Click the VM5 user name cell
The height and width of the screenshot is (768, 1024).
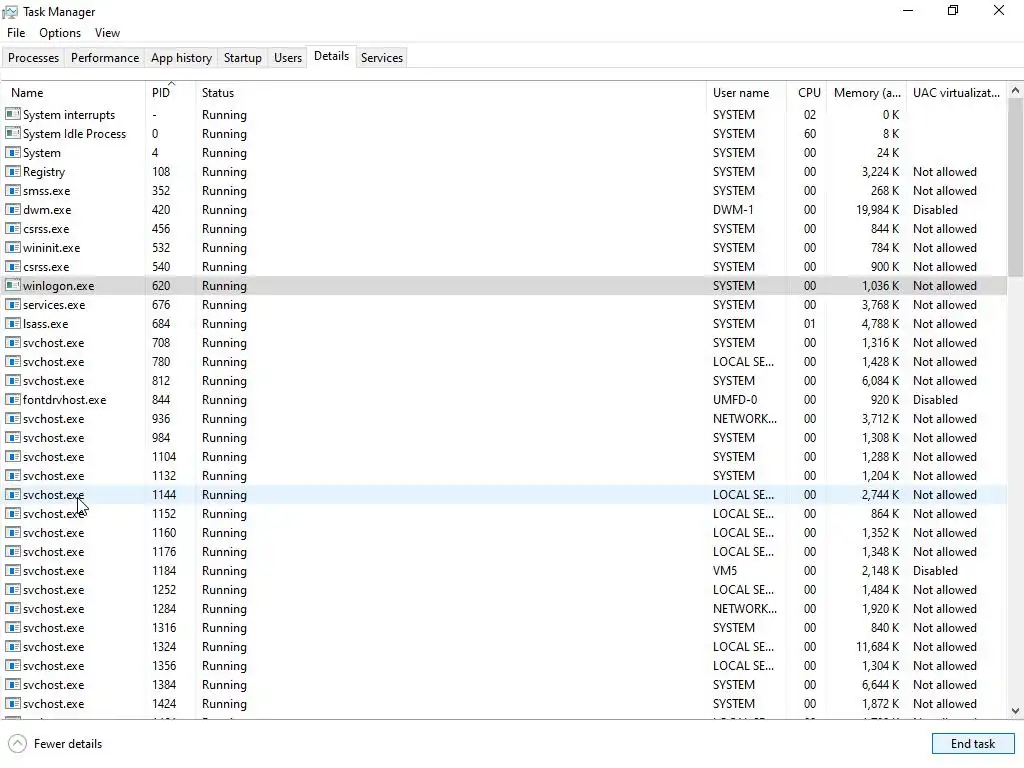click(x=724, y=571)
